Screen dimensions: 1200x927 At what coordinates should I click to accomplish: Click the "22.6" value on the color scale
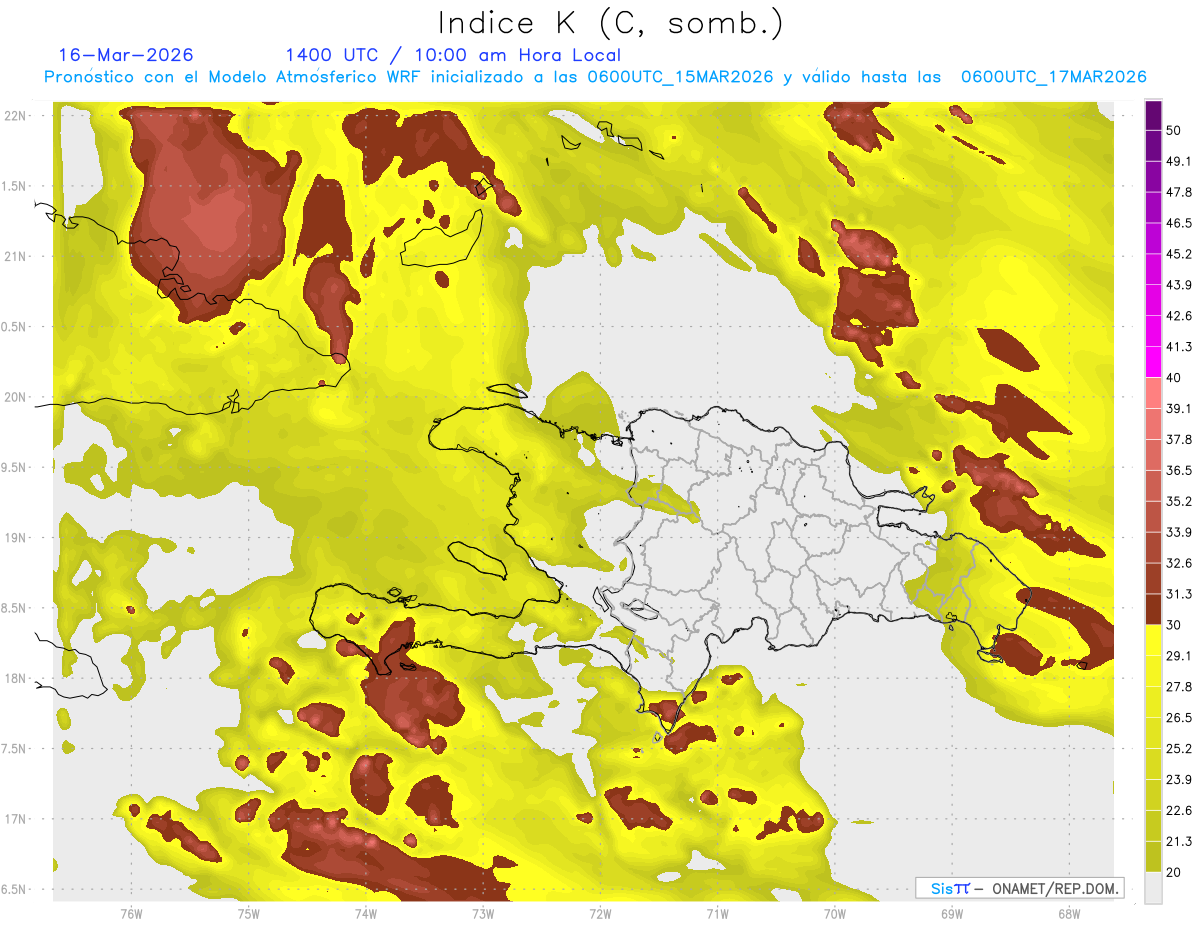click(1179, 811)
